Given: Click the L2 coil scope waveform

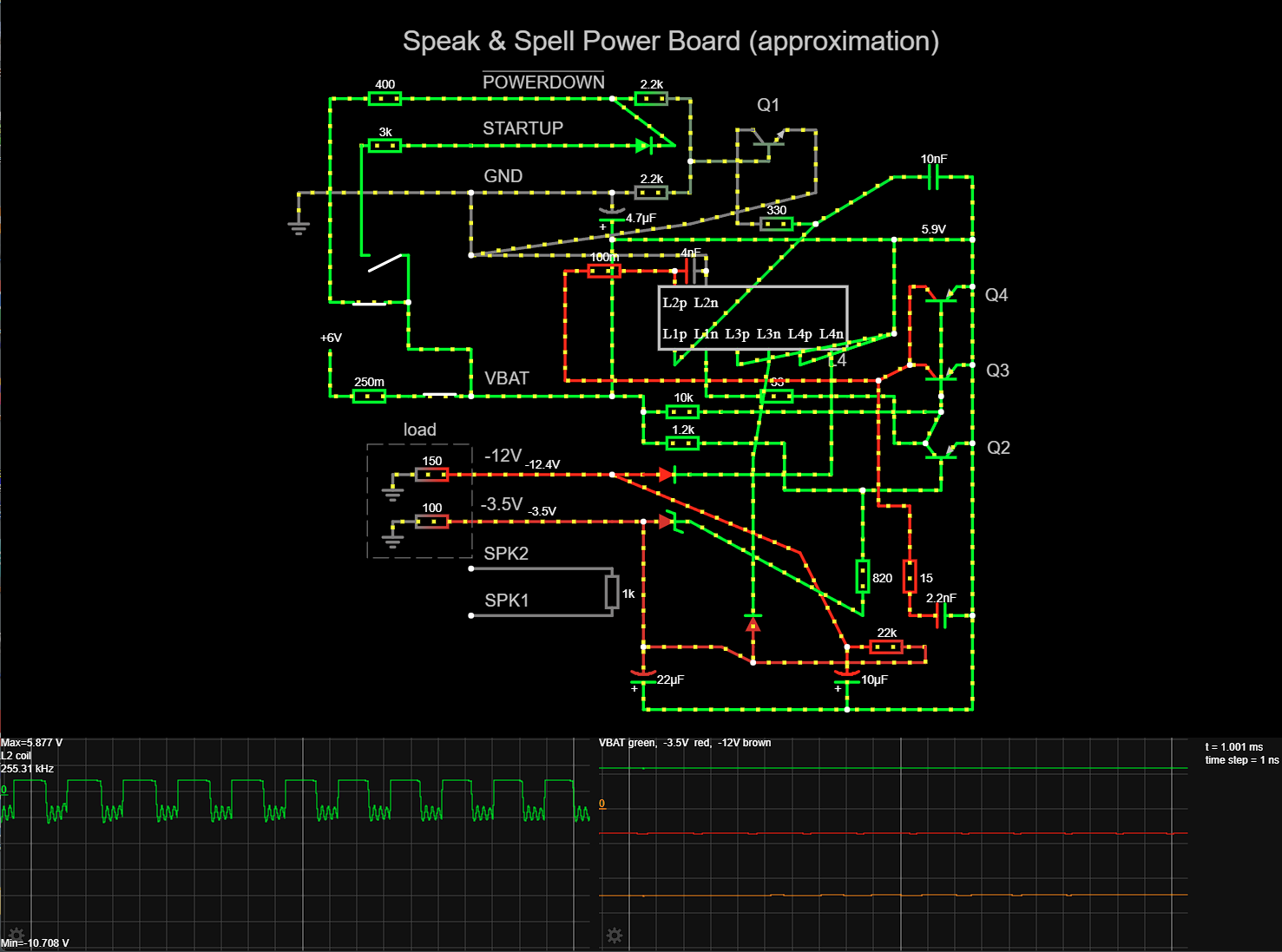Looking at the screenshot, I should 295,799.
